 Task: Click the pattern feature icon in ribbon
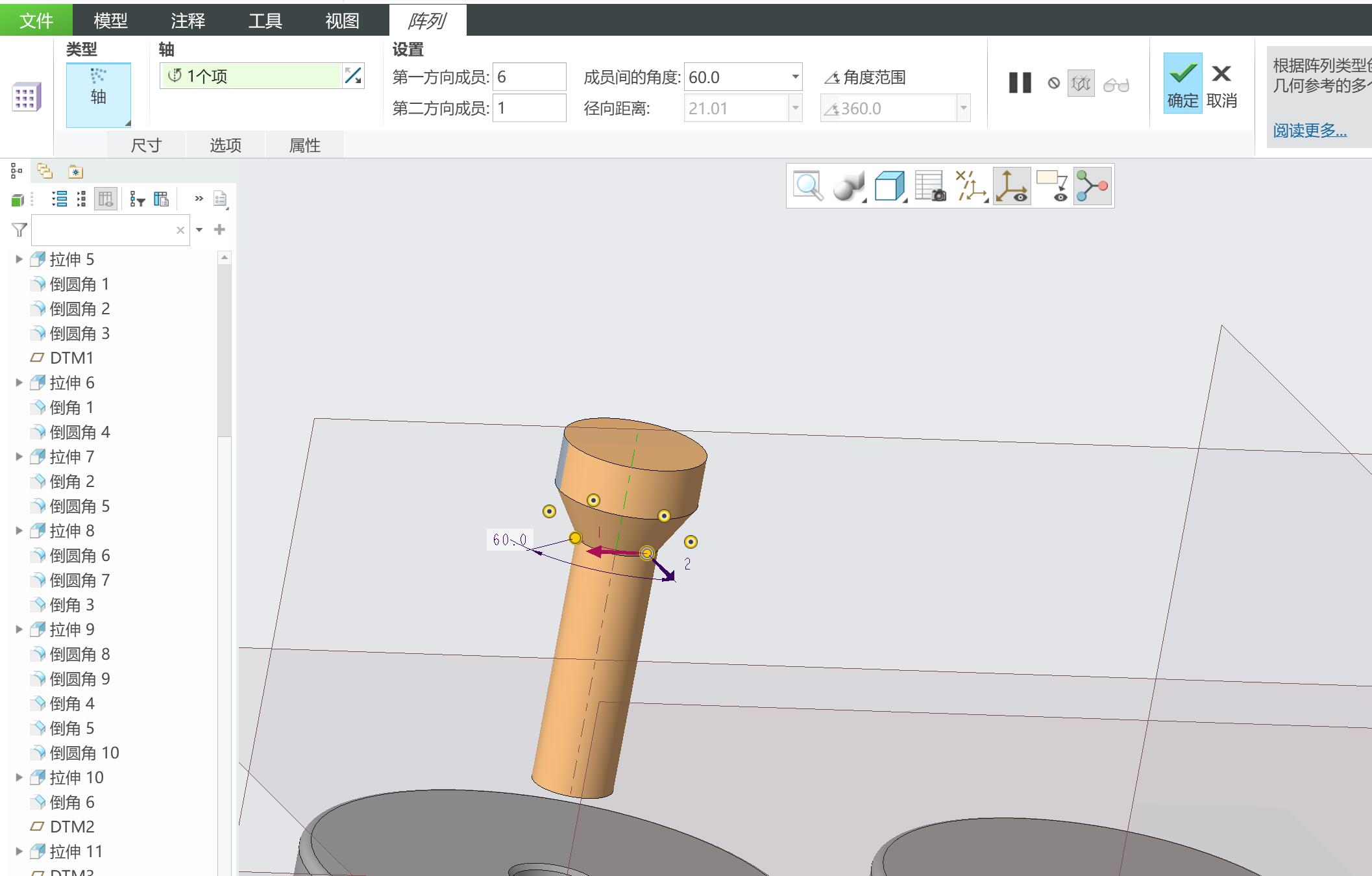(27, 97)
